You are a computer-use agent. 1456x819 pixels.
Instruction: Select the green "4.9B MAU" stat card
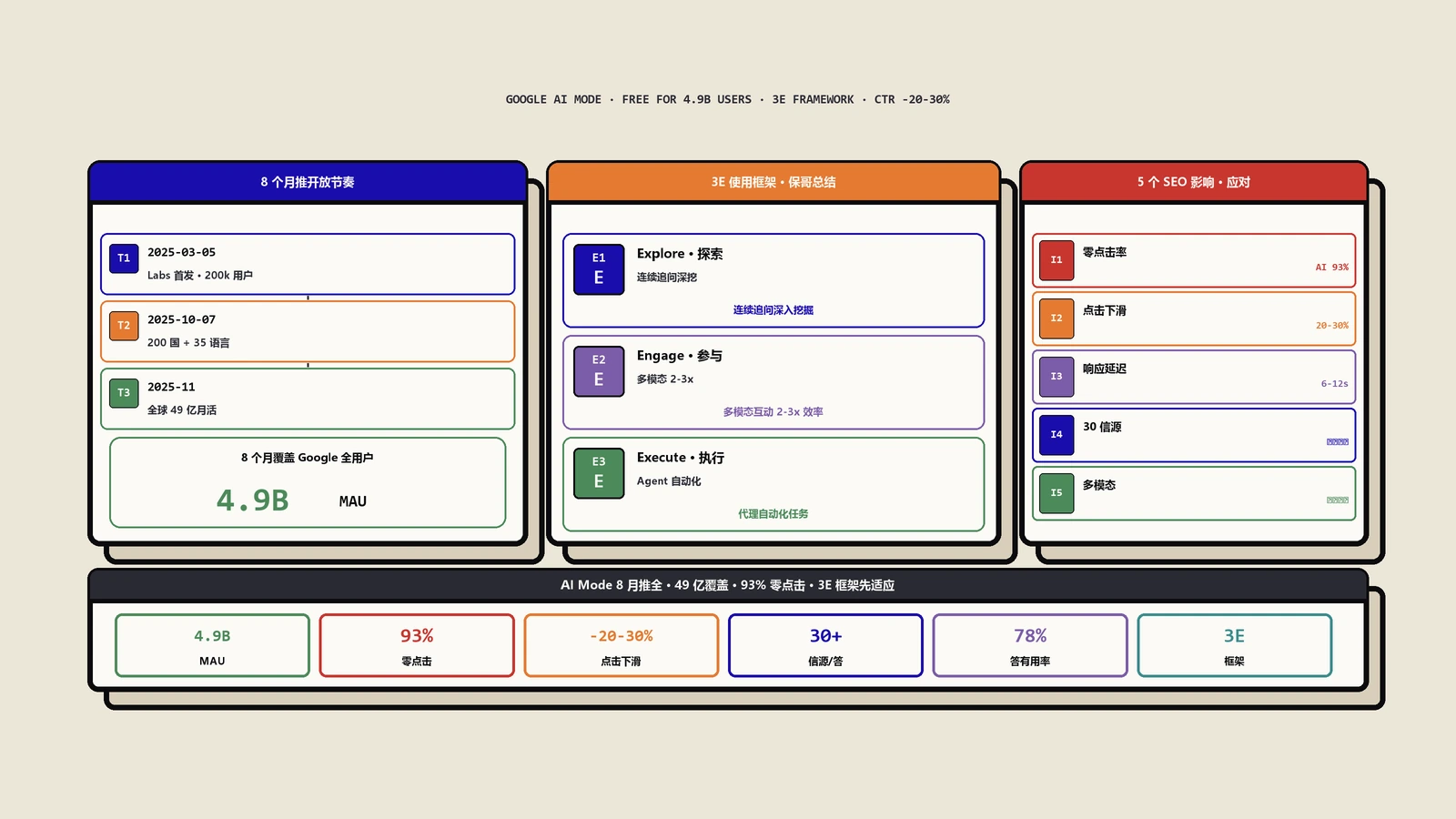point(212,645)
